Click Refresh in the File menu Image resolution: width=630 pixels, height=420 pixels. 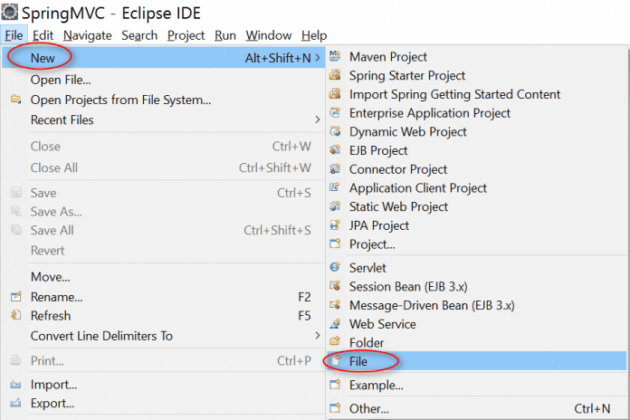coord(51,316)
